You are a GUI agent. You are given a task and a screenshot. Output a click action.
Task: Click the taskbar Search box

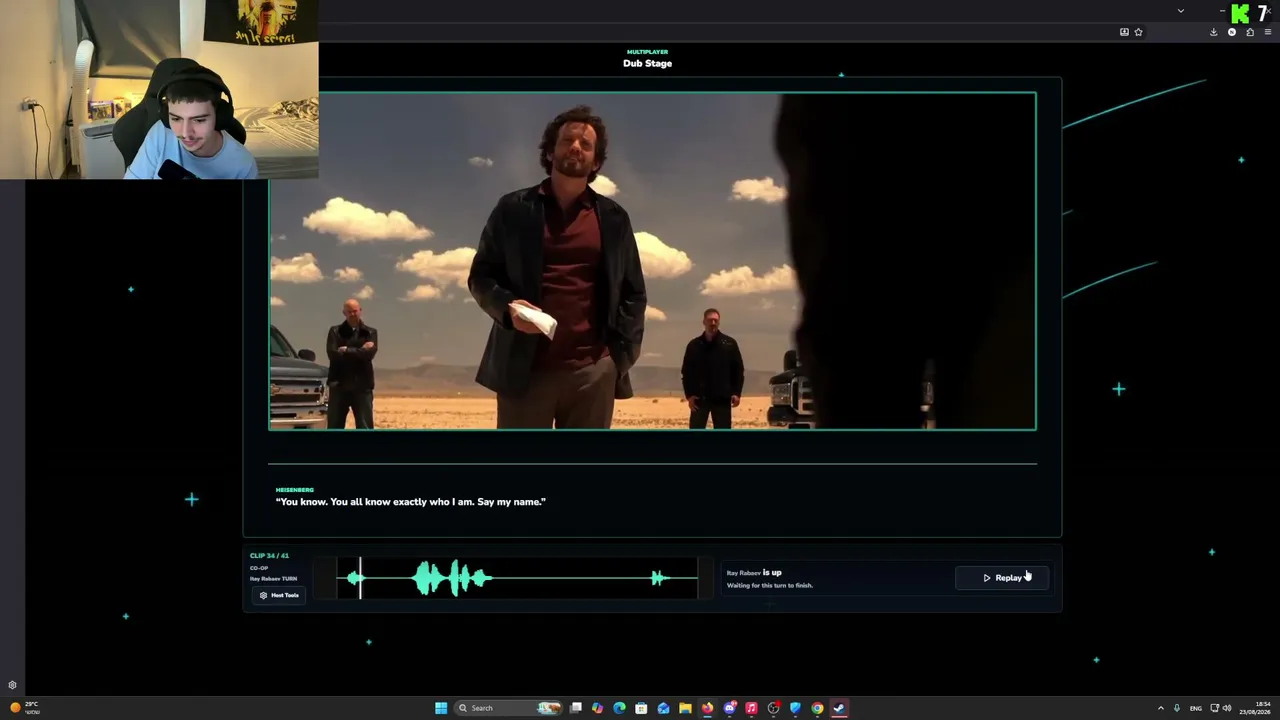coord(508,708)
